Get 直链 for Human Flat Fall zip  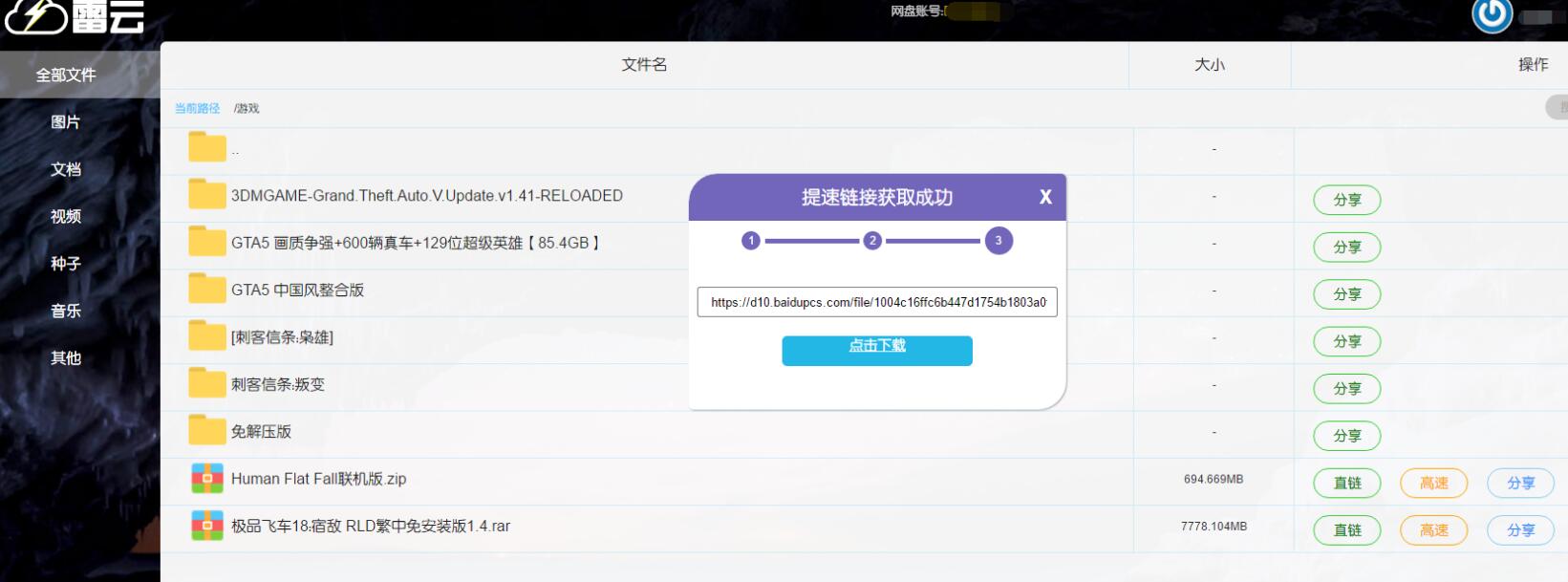[x=1346, y=484]
